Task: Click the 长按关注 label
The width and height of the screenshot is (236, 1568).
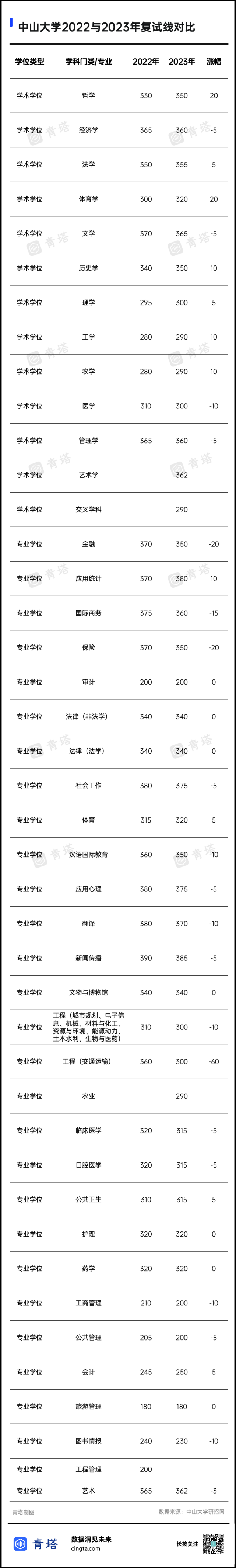Action: tap(187, 1544)
